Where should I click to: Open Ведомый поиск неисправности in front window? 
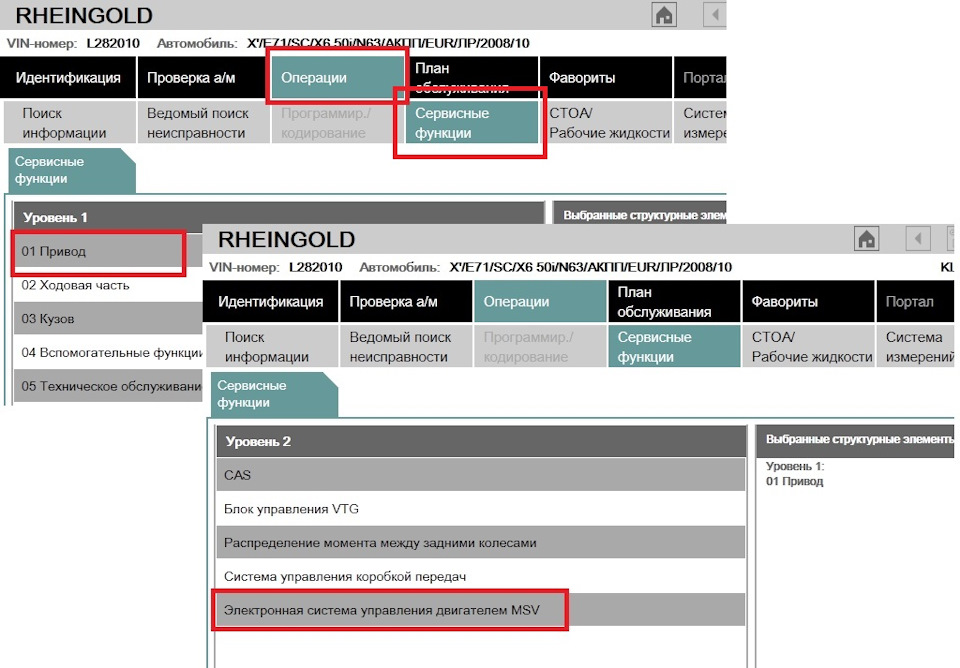coord(405,347)
